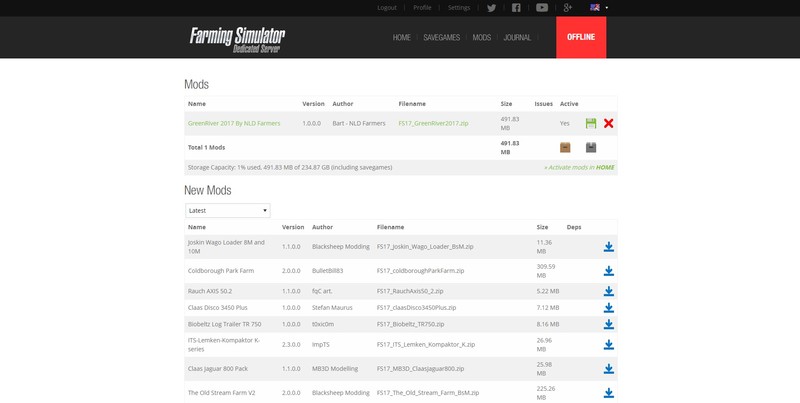Click the gray box icon in totals row
Image resolution: width=800 pixels, height=403 pixels.
[591, 147]
